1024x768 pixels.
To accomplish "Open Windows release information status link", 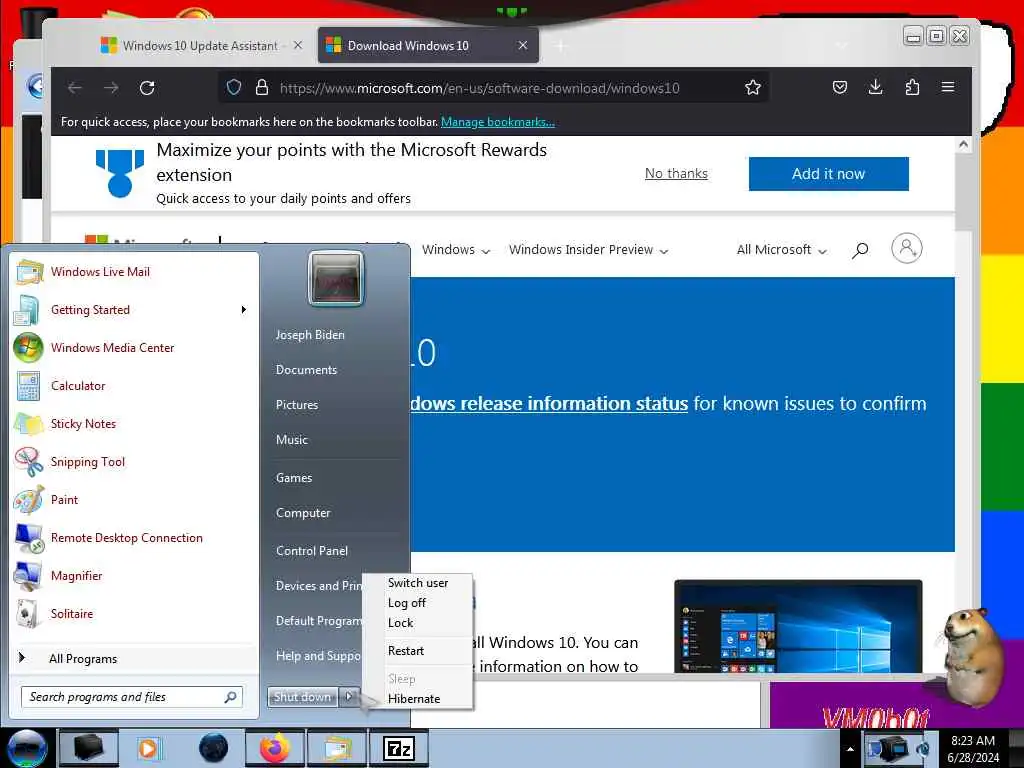I will coord(549,404).
